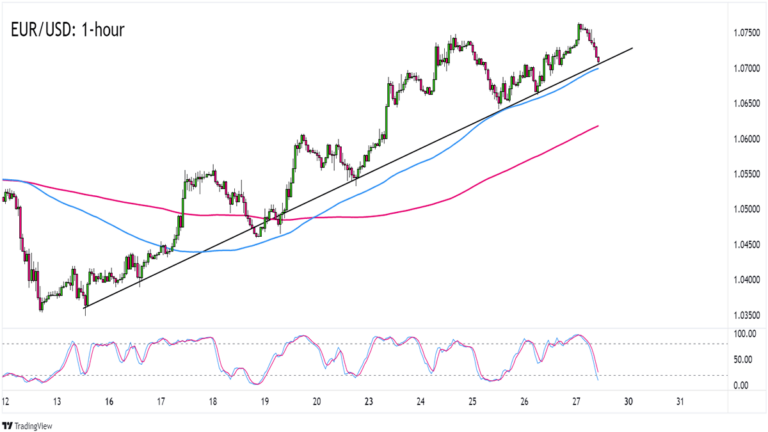Select date 27 on the time axis
Screen dimensions: 768x432
[576, 402]
